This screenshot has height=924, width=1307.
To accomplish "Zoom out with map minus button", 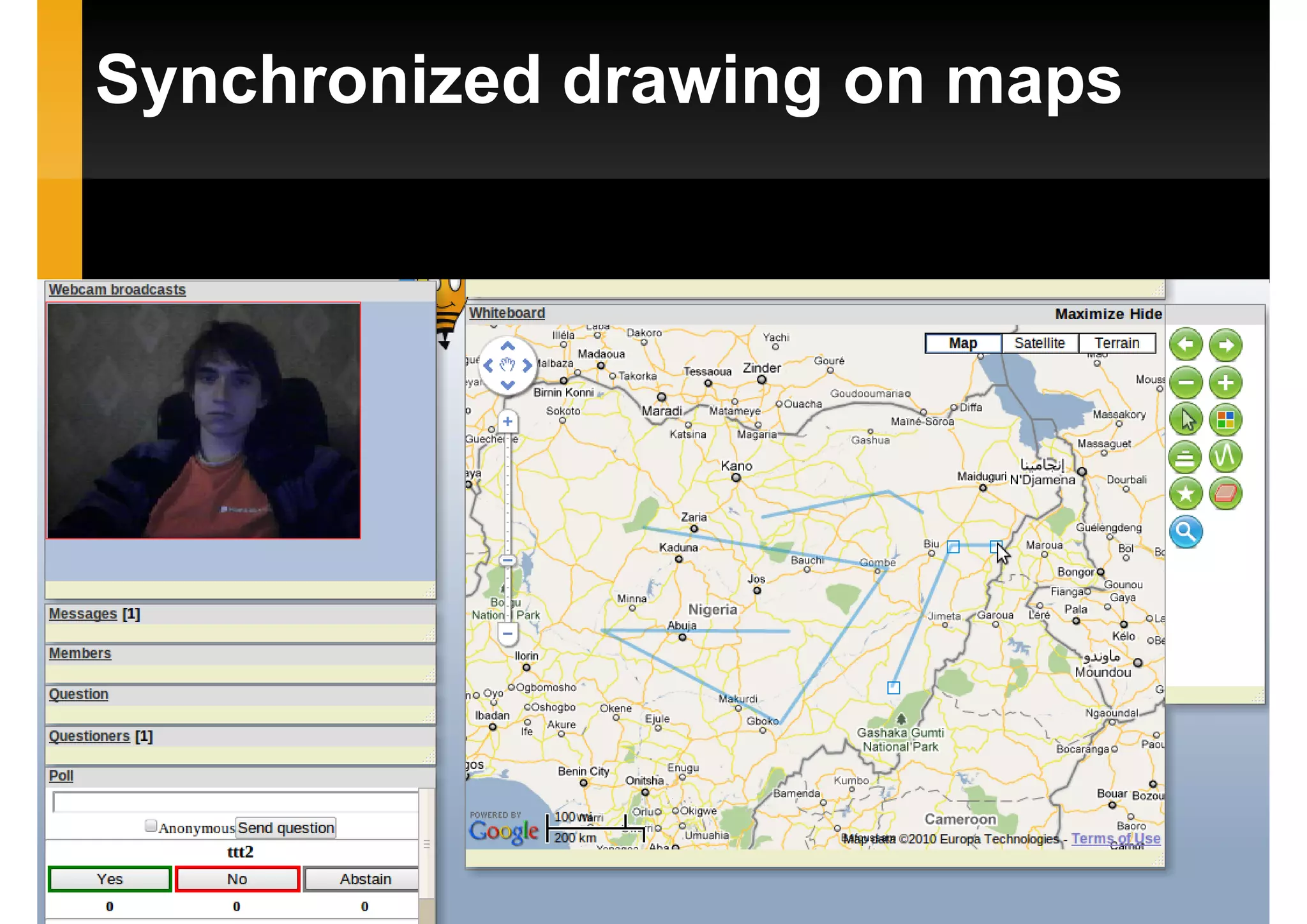I will pos(507,634).
